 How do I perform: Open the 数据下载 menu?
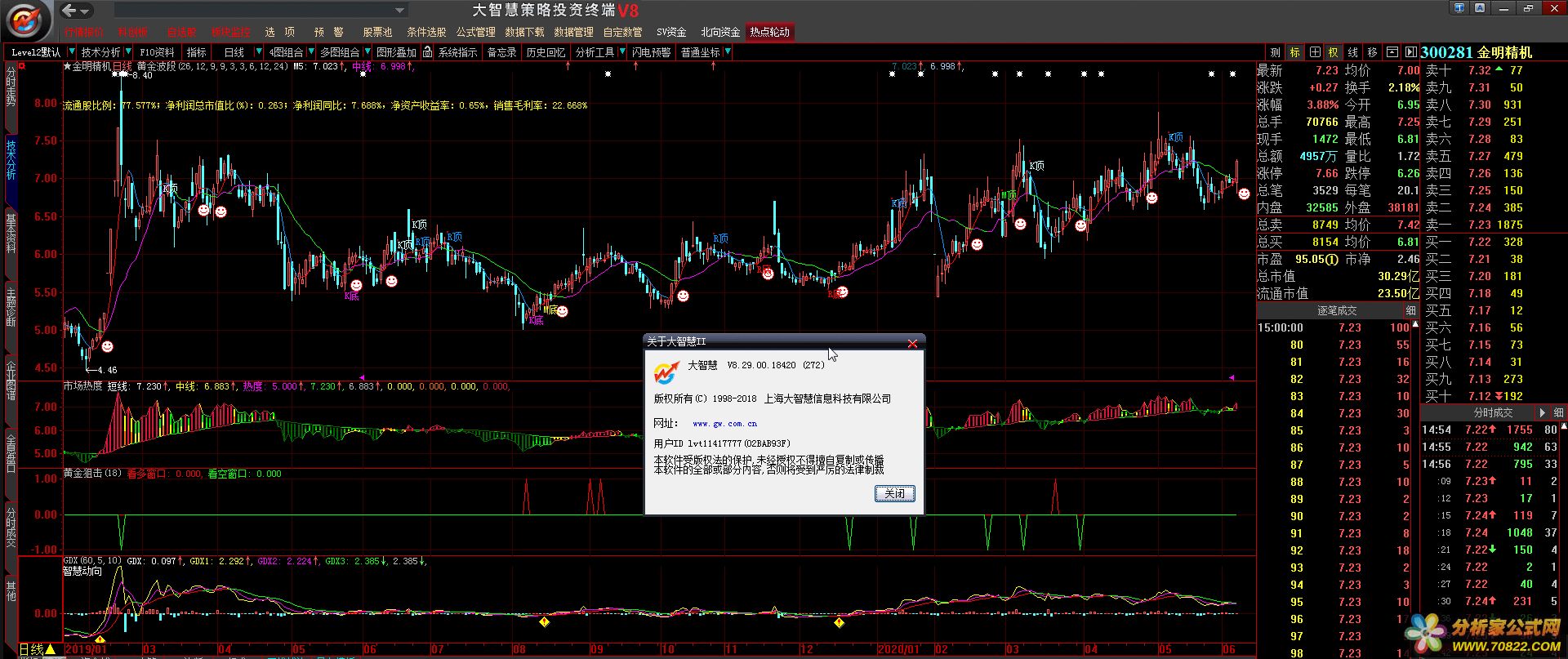524,32
